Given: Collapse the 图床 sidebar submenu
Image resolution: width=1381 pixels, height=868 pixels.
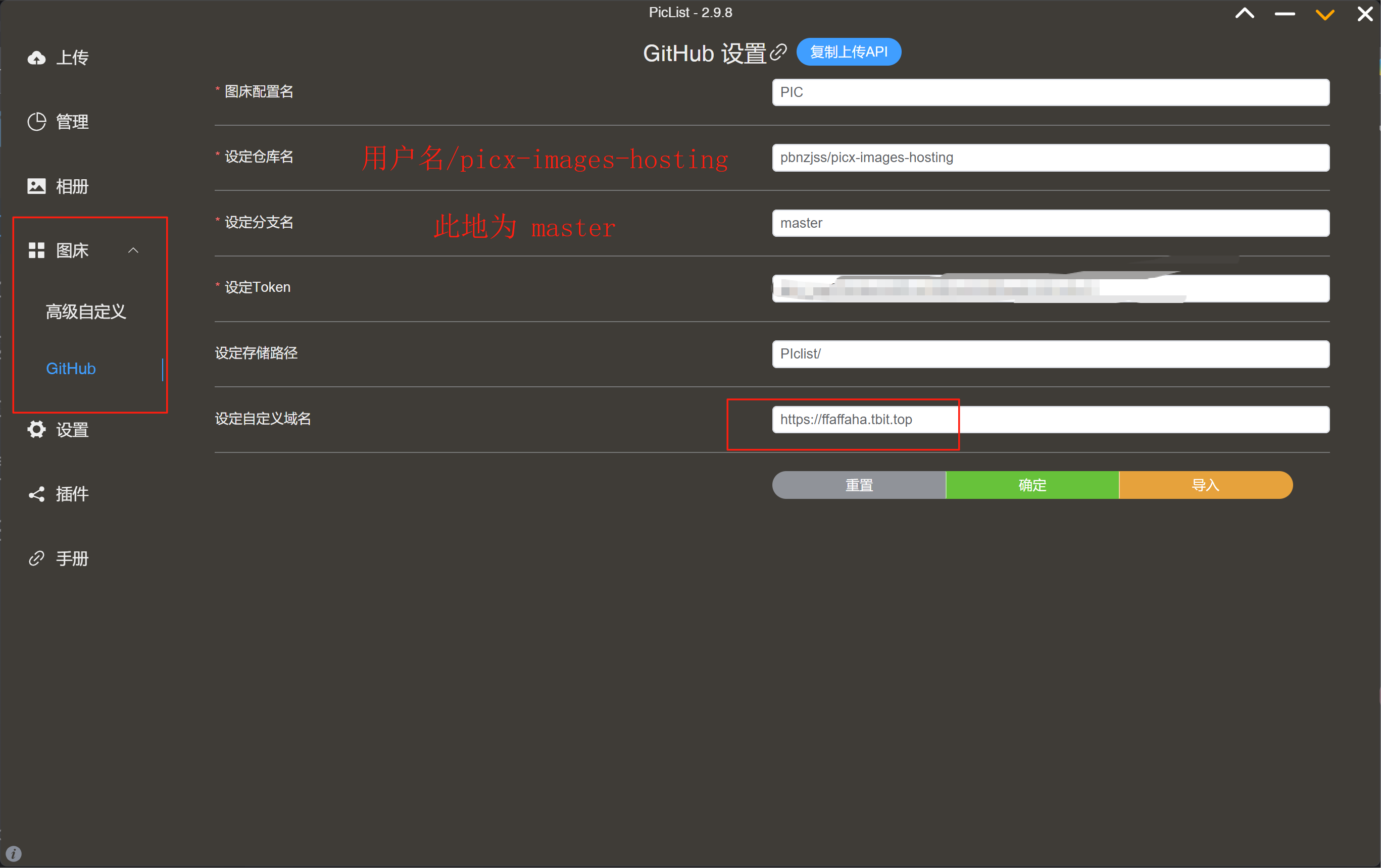Looking at the screenshot, I should [x=134, y=250].
